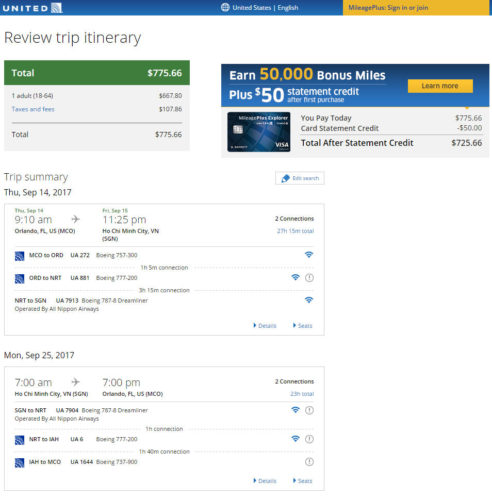Click info icon on IAH to MCO row

pyautogui.click(x=309, y=462)
